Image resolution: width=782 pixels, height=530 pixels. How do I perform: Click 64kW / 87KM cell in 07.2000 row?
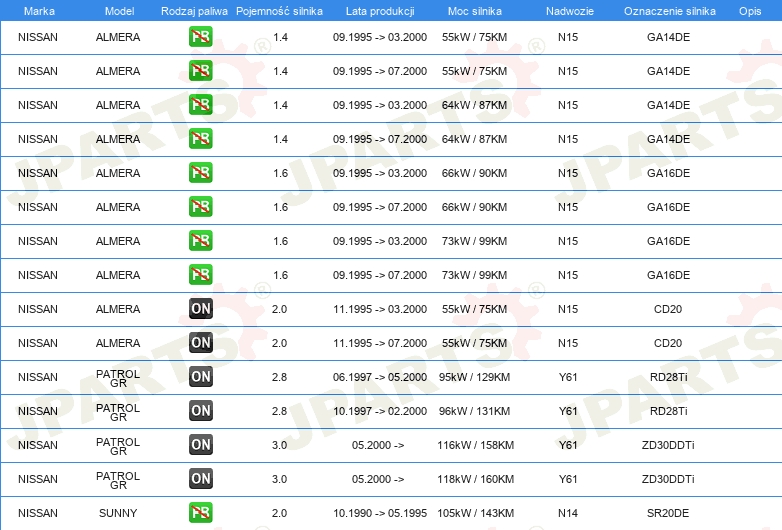(474, 139)
